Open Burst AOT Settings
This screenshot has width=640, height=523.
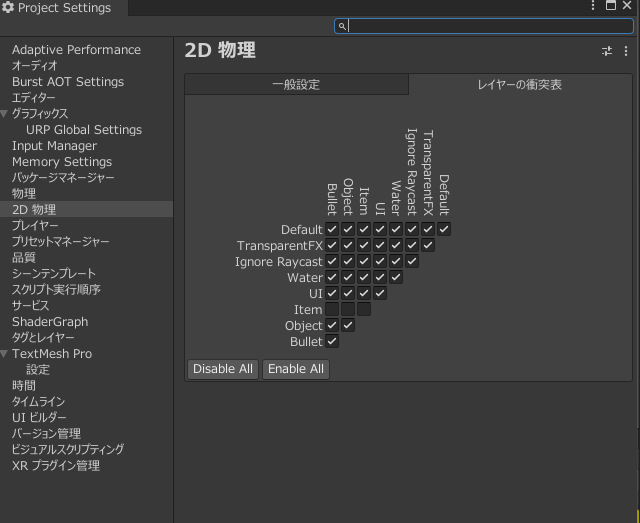pyautogui.click(x=68, y=82)
